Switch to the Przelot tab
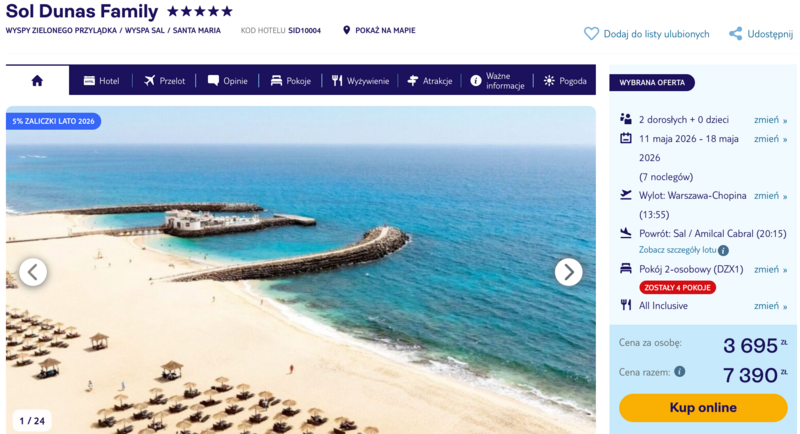This screenshot has height=434, width=800. click(164, 81)
